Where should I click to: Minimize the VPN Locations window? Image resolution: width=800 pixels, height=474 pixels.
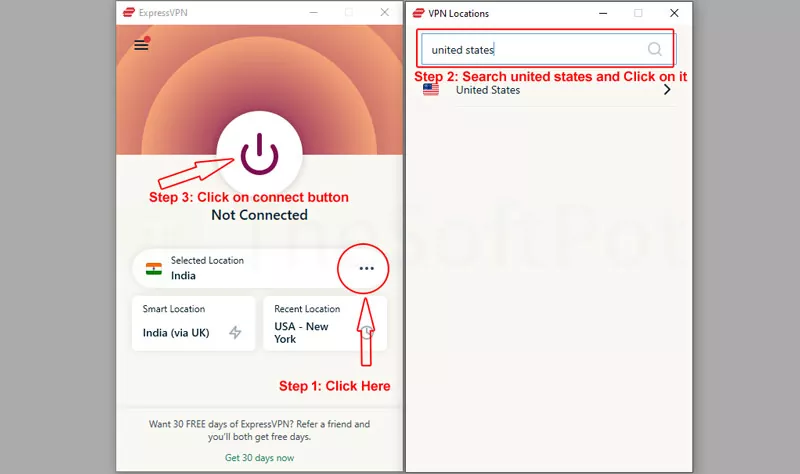tap(603, 13)
